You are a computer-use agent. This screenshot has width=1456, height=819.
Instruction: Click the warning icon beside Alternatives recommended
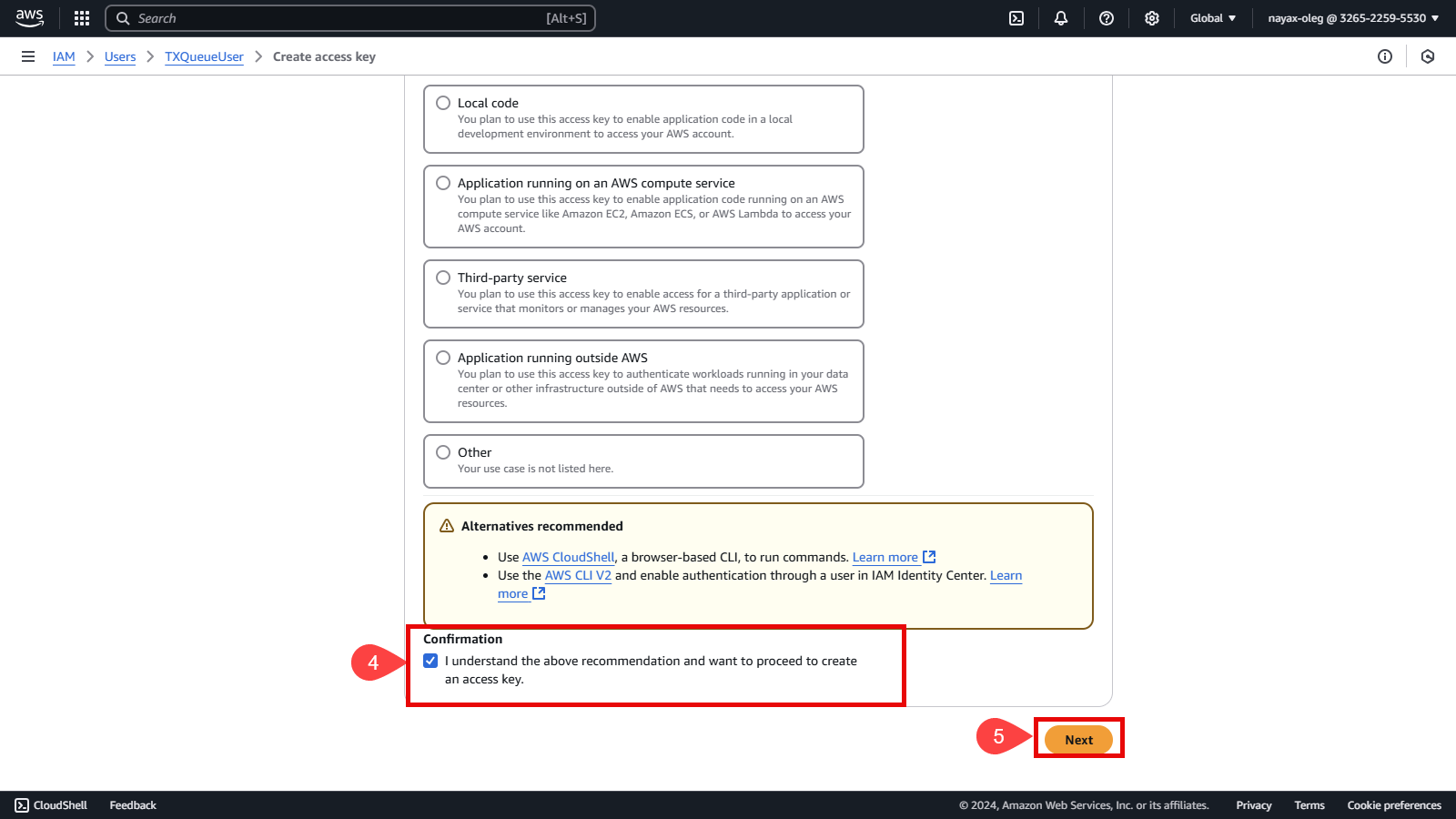point(447,526)
